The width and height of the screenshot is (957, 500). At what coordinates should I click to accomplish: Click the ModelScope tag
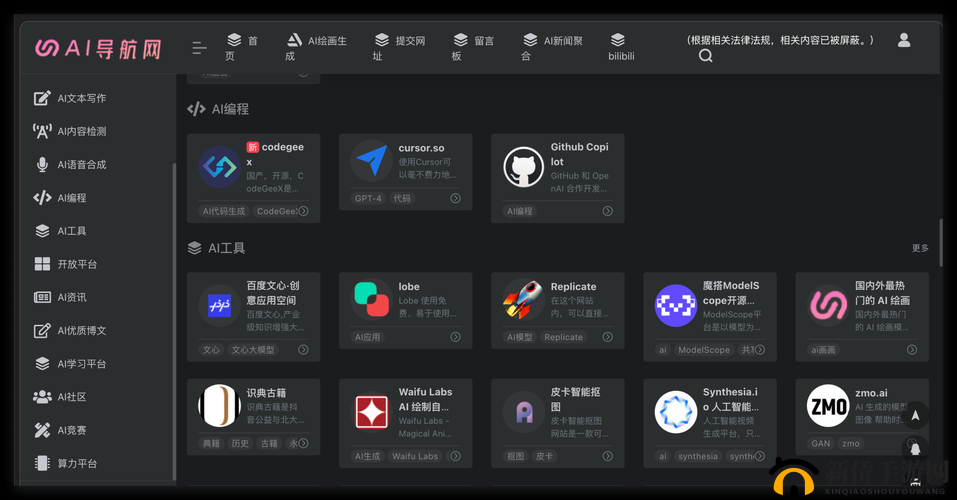coord(704,350)
